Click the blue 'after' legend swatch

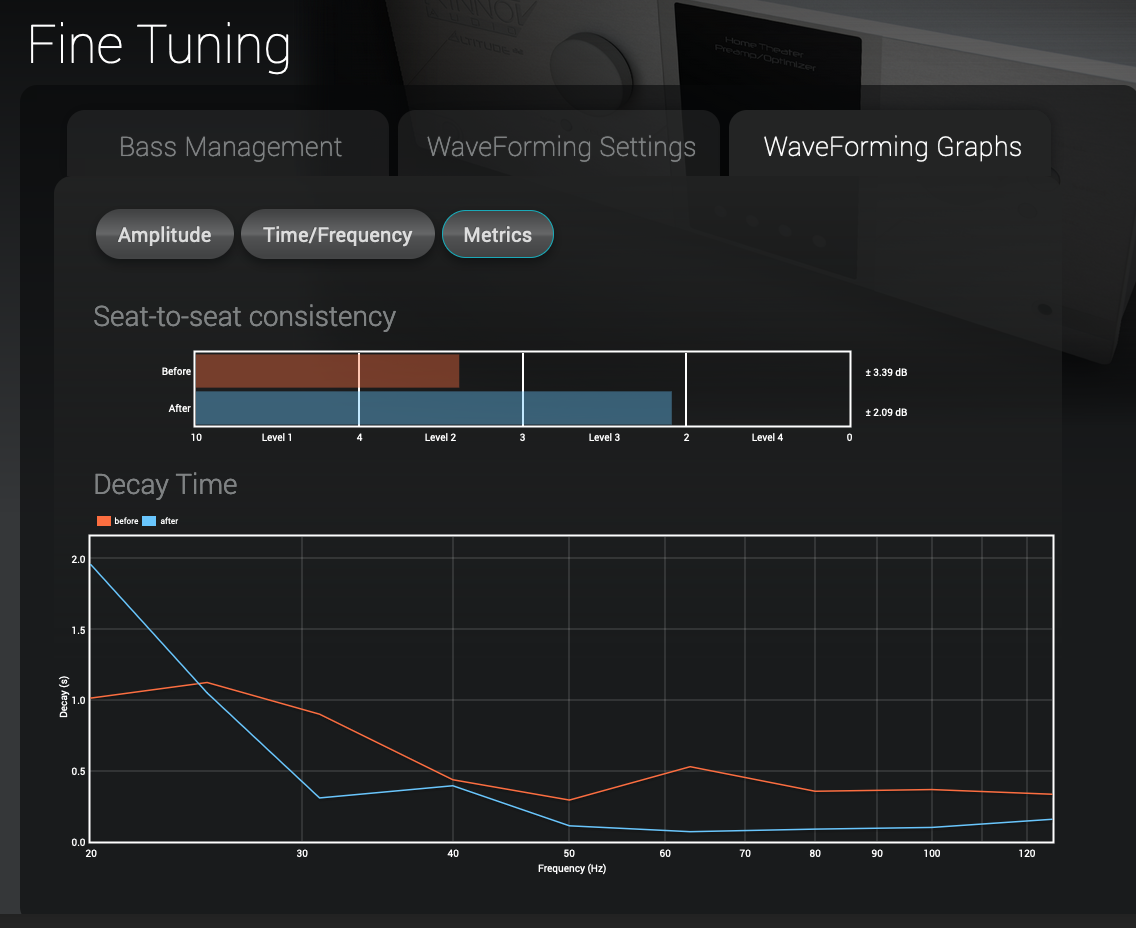click(x=149, y=521)
